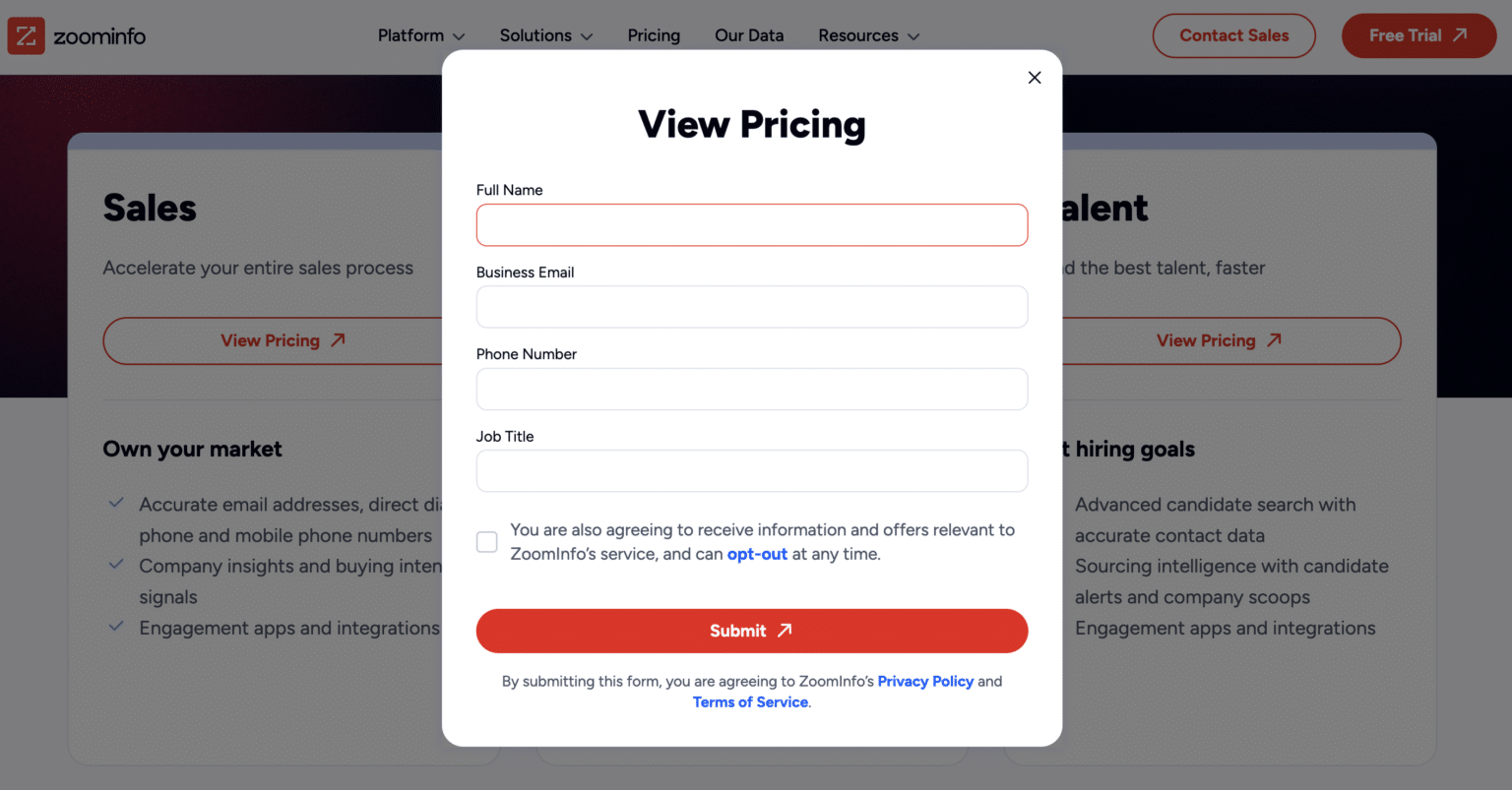Click the arrow icon on Sales View Pricing button
The width and height of the screenshot is (1512, 790).
(x=338, y=340)
